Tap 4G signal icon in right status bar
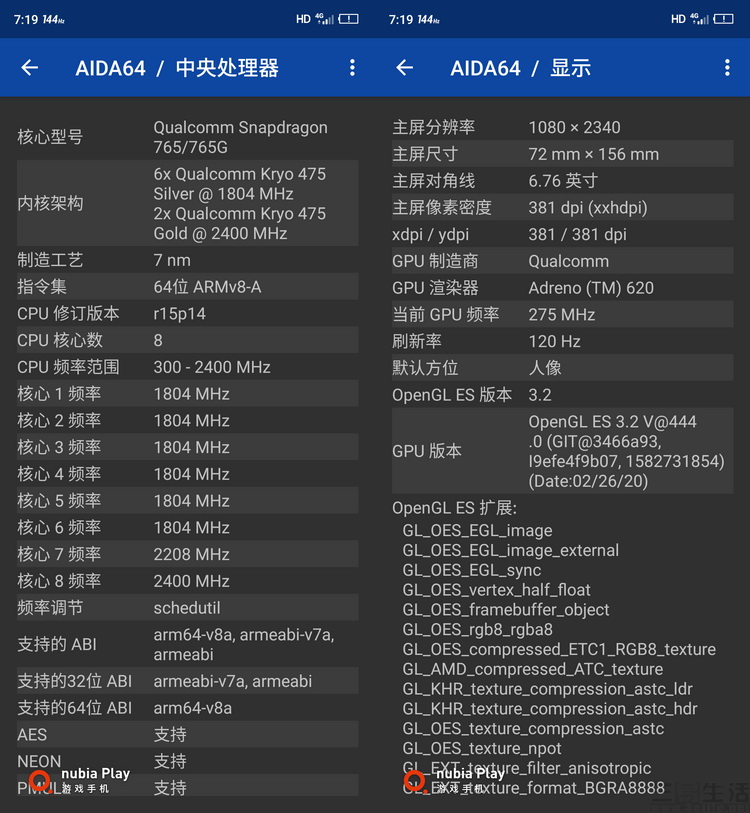The height and width of the screenshot is (813, 750). pyautogui.click(x=700, y=19)
